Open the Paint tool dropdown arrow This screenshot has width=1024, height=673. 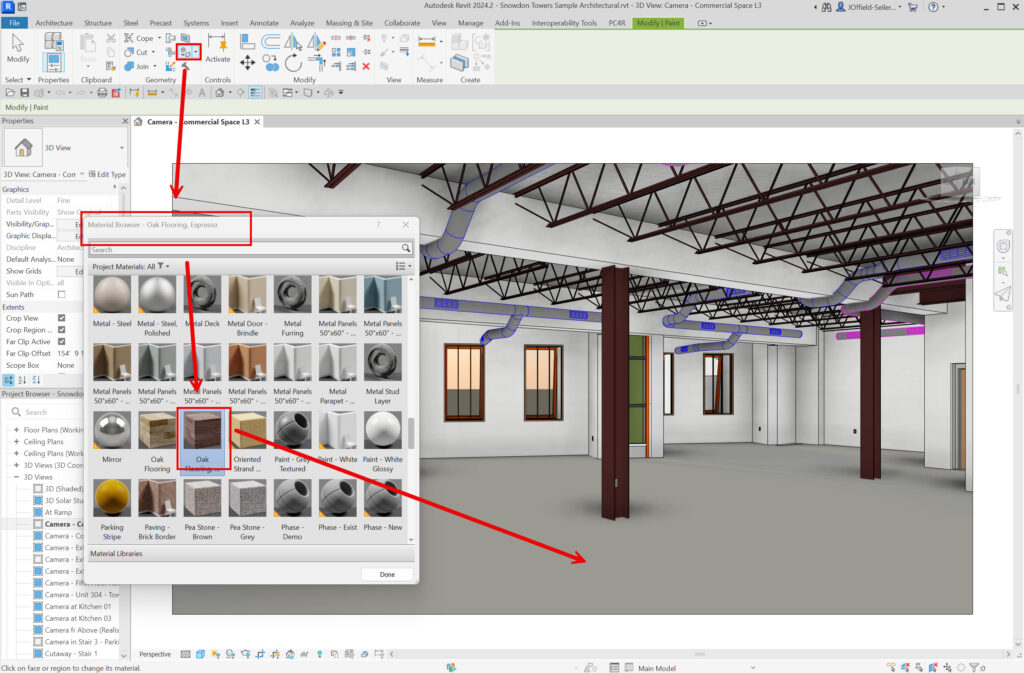(195, 52)
